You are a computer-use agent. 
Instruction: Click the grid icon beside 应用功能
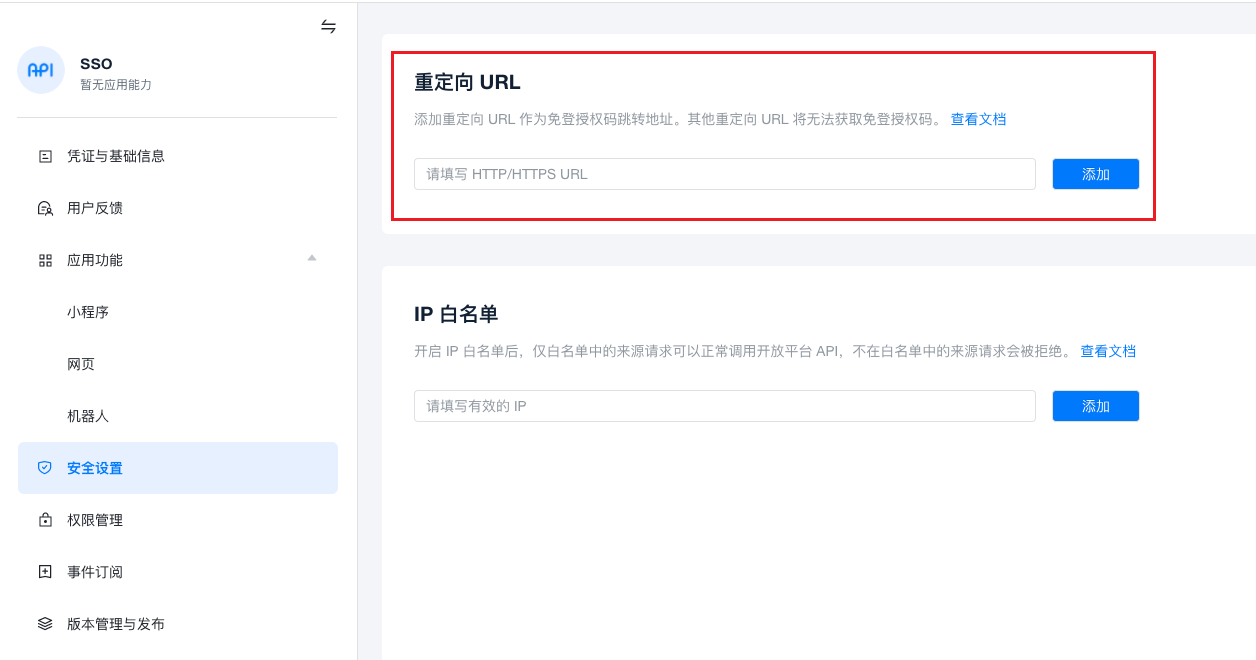tap(45, 260)
